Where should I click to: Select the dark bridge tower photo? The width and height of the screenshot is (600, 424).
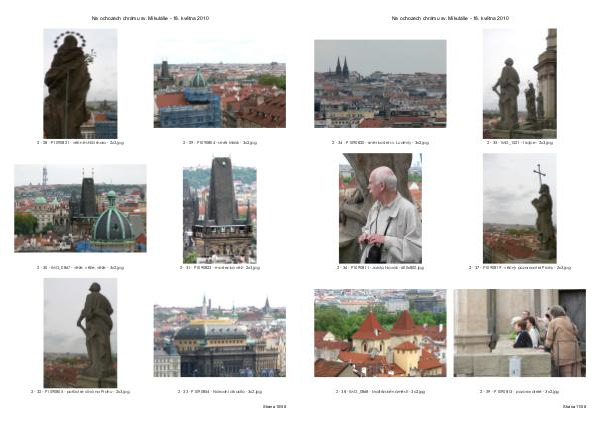pyautogui.click(x=219, y=208)
